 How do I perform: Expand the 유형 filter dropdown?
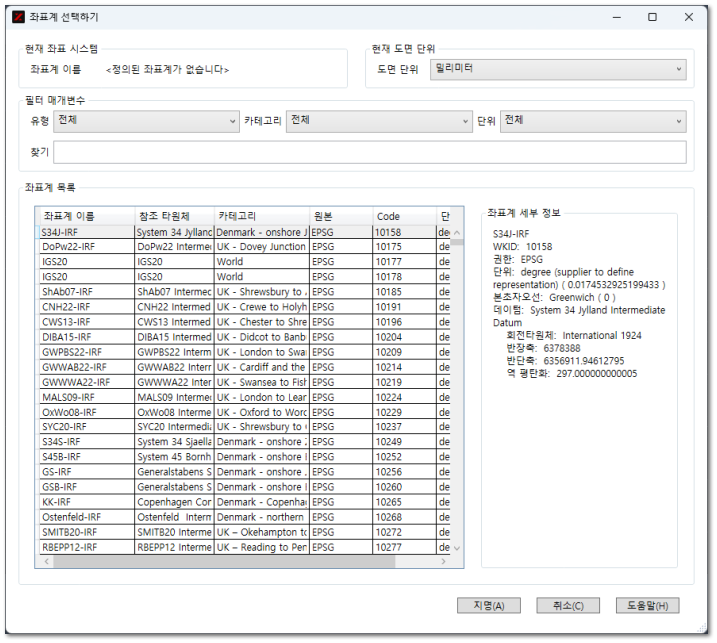146,121
